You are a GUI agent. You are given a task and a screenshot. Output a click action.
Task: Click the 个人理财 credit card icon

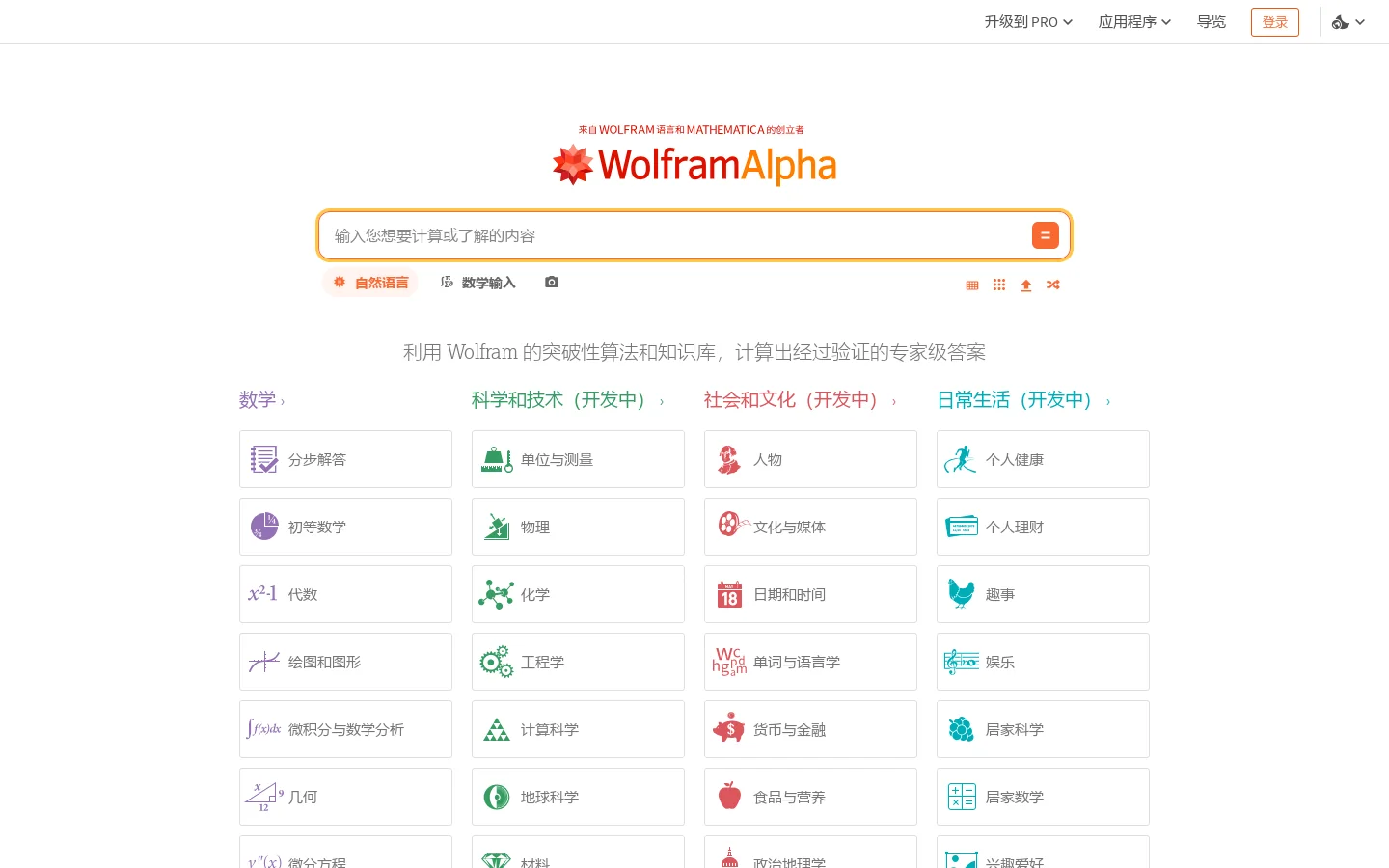pyautogui.click(x=962, y=527)
